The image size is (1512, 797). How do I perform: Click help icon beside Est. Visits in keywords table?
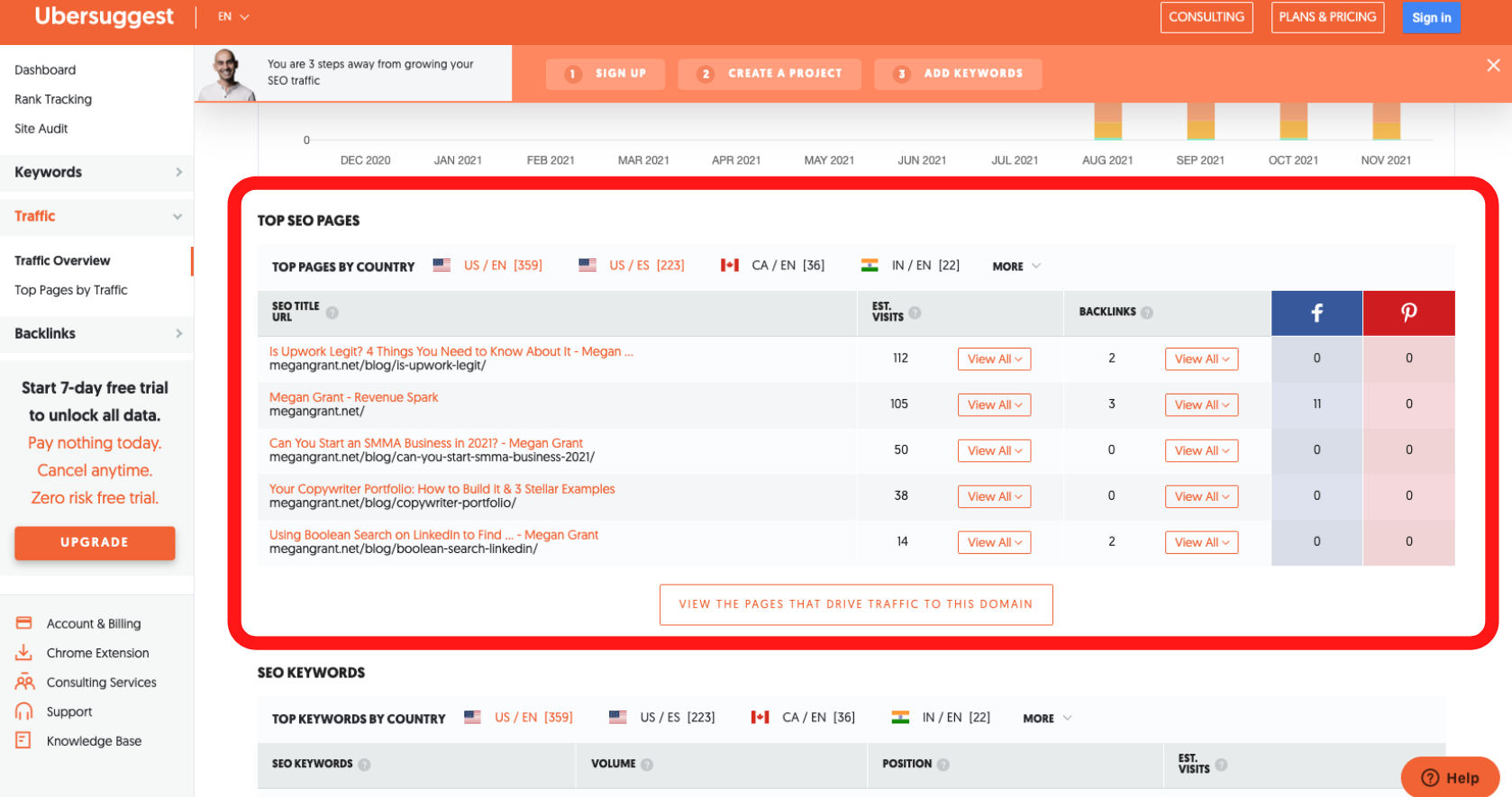(x=1221, y=765)
